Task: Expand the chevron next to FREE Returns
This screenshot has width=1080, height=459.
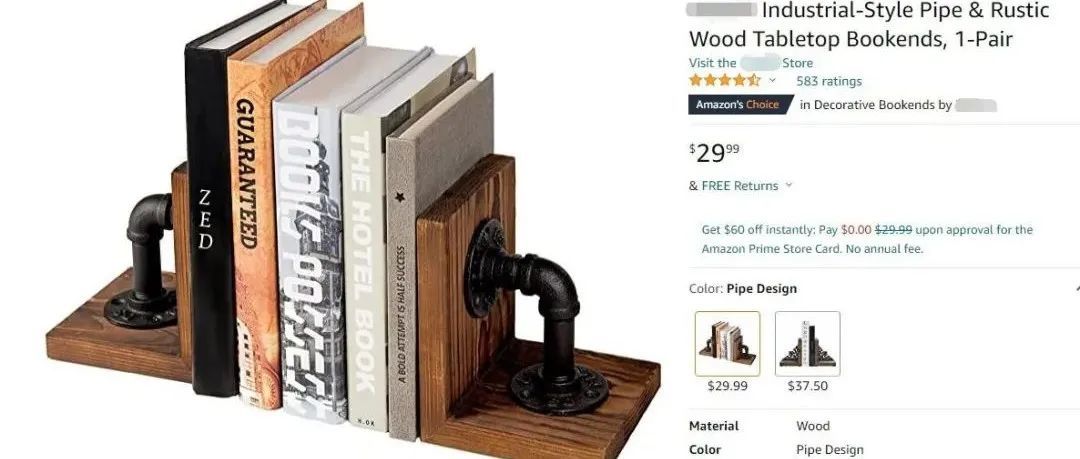Action: 789,185
